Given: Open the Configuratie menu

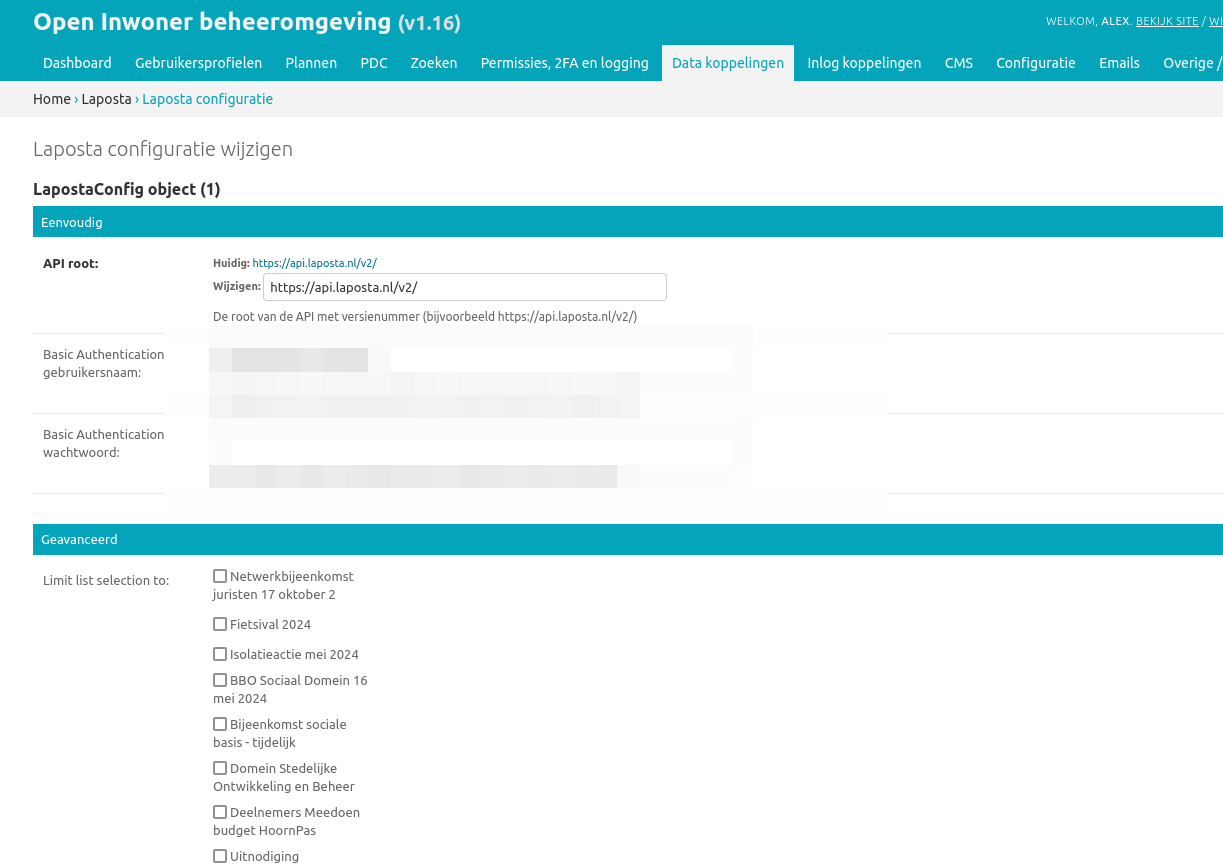Looking at the screenshot, I should (1035, 63).
